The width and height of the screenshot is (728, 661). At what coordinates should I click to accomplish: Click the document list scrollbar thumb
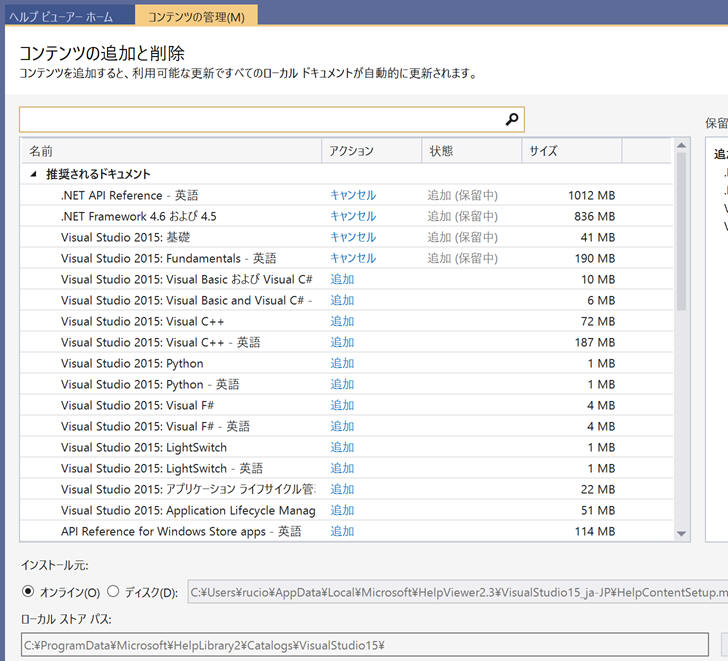click(681, 231)
